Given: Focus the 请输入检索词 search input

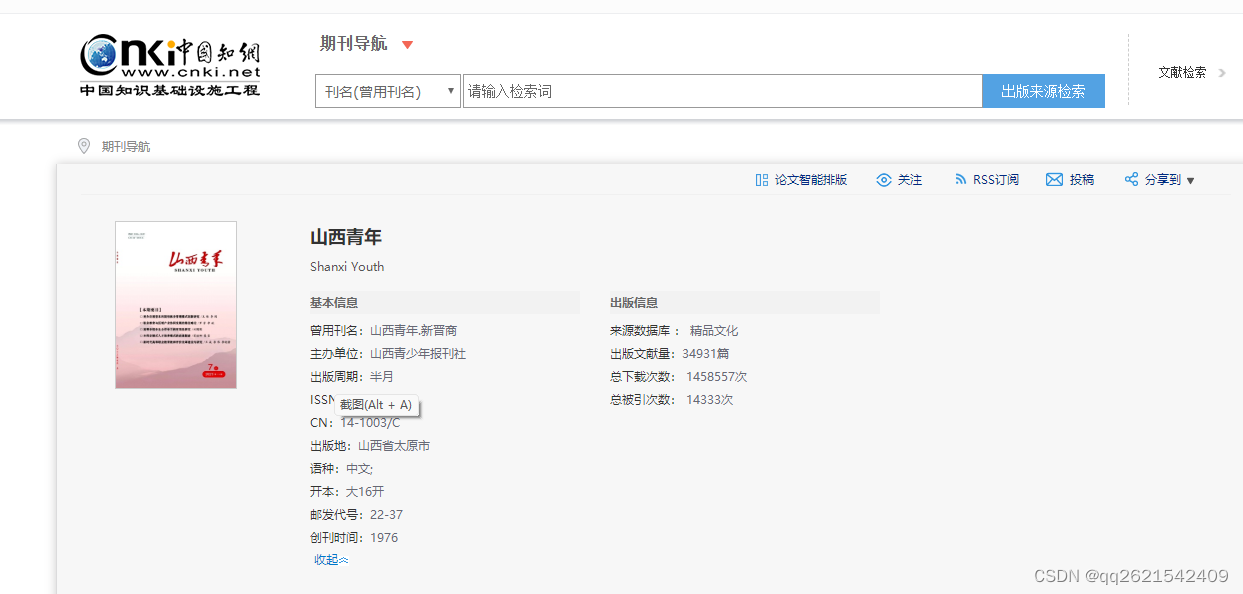Looking at the screenshot, I should point(722,91).
